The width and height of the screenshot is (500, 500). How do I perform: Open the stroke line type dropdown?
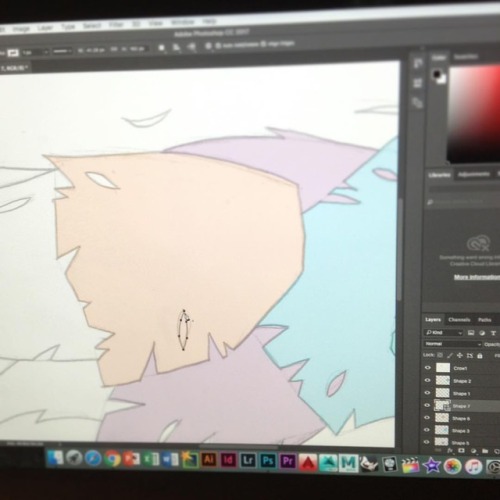click(x=62, y=51)
